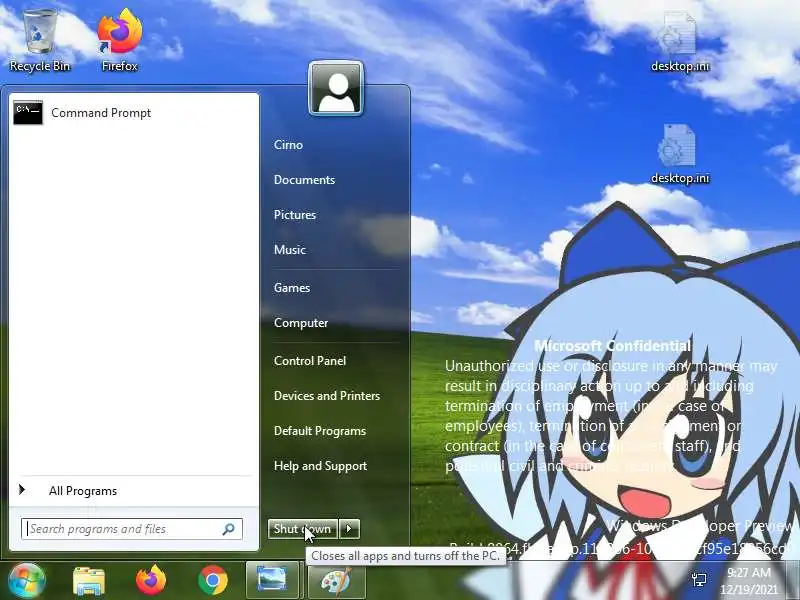Screen dimensions: 800x600
Task: Open the Recycle Bin desktop icon
Action: click(x=40, y=42)
